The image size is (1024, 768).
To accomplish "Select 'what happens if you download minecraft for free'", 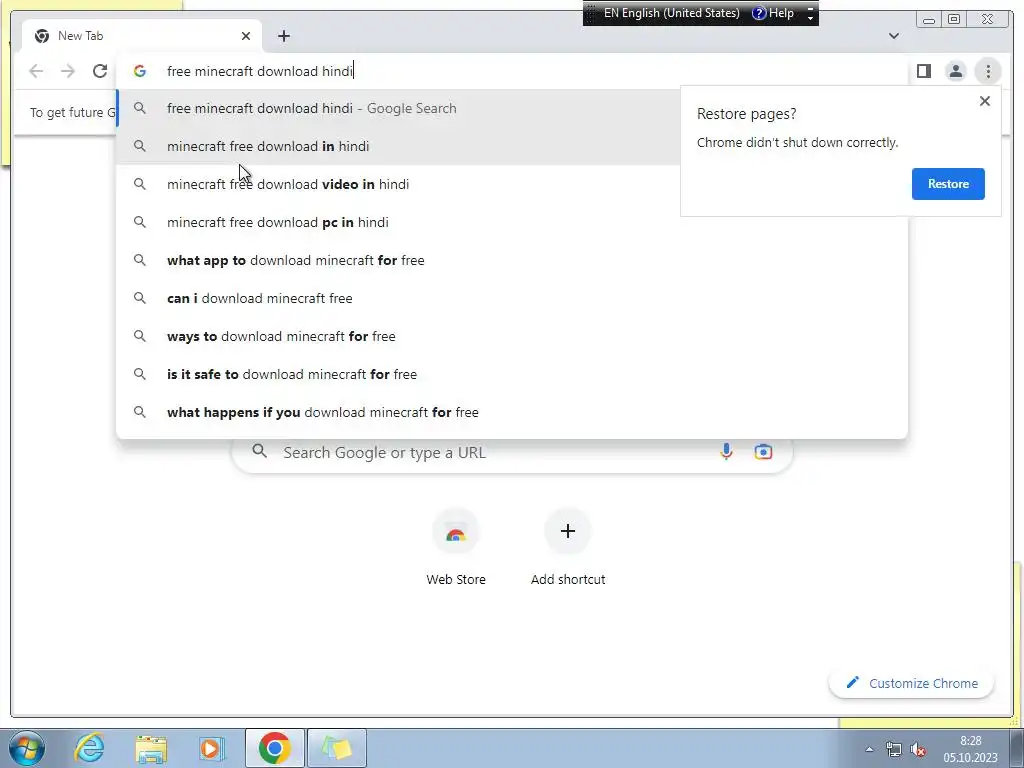I will coord(512,412).
